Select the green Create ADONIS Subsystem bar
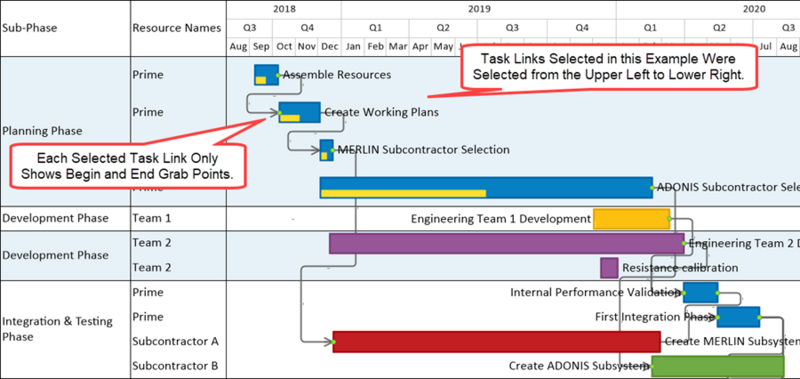Viewport: 800px width, 379px height. (x=718, y=366)
